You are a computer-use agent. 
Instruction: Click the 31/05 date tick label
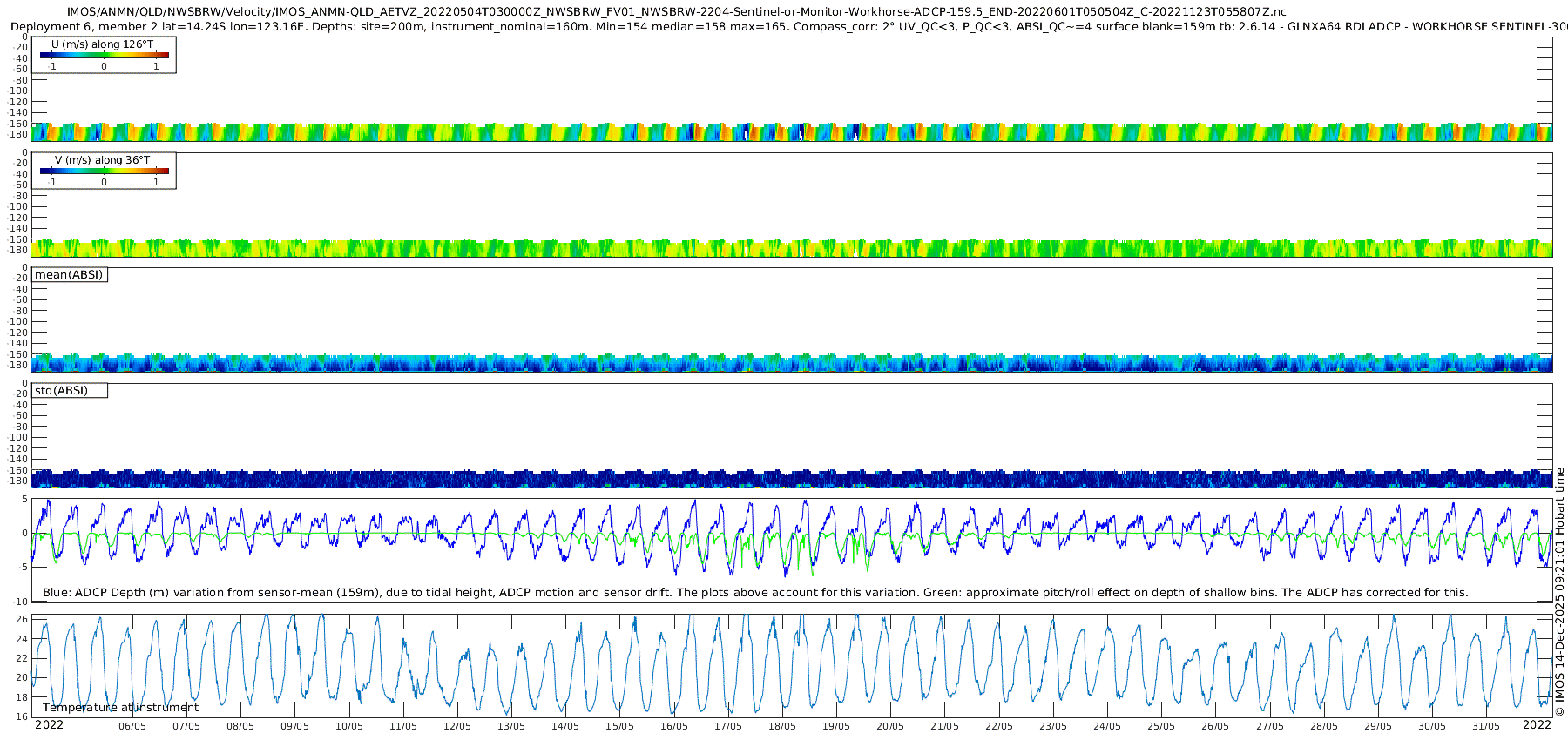pos(1486,727)
